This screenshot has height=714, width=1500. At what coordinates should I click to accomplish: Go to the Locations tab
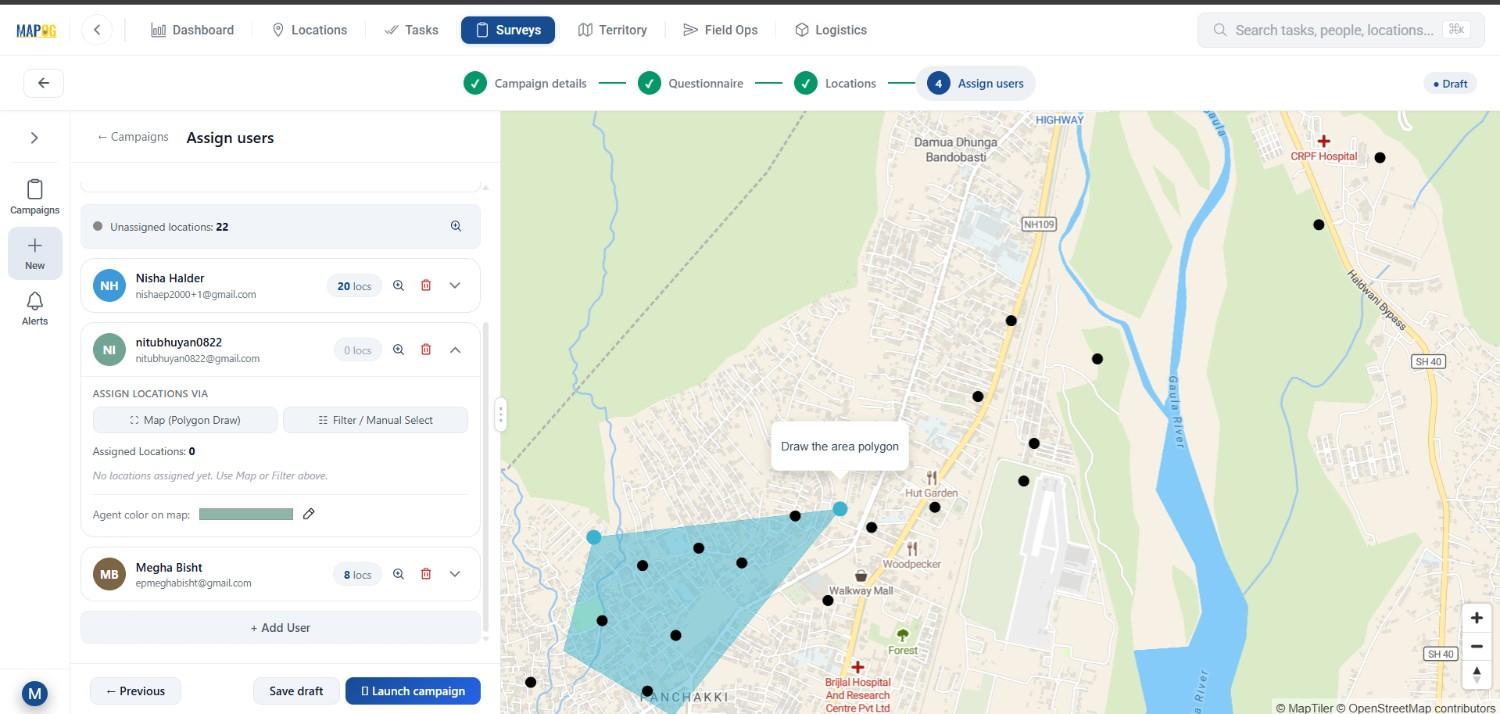pyautogui.click(x=309, y=30)
